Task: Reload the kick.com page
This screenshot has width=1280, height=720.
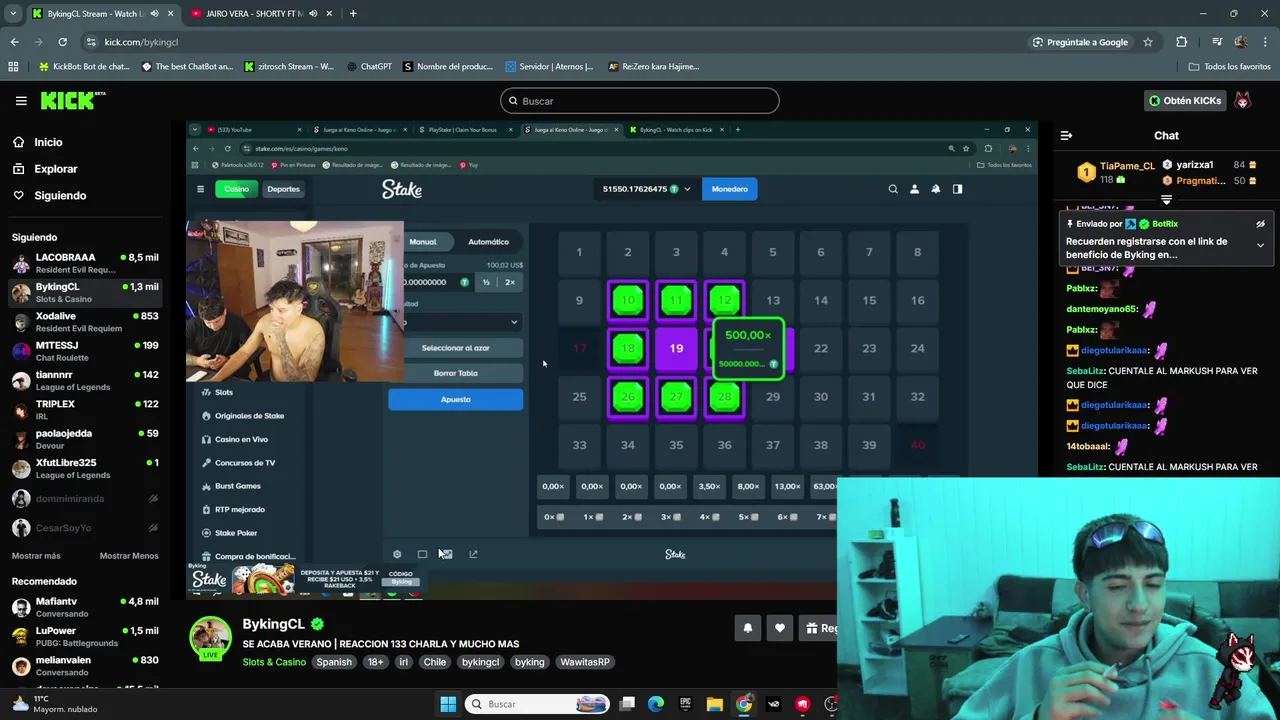Action: 62,42
